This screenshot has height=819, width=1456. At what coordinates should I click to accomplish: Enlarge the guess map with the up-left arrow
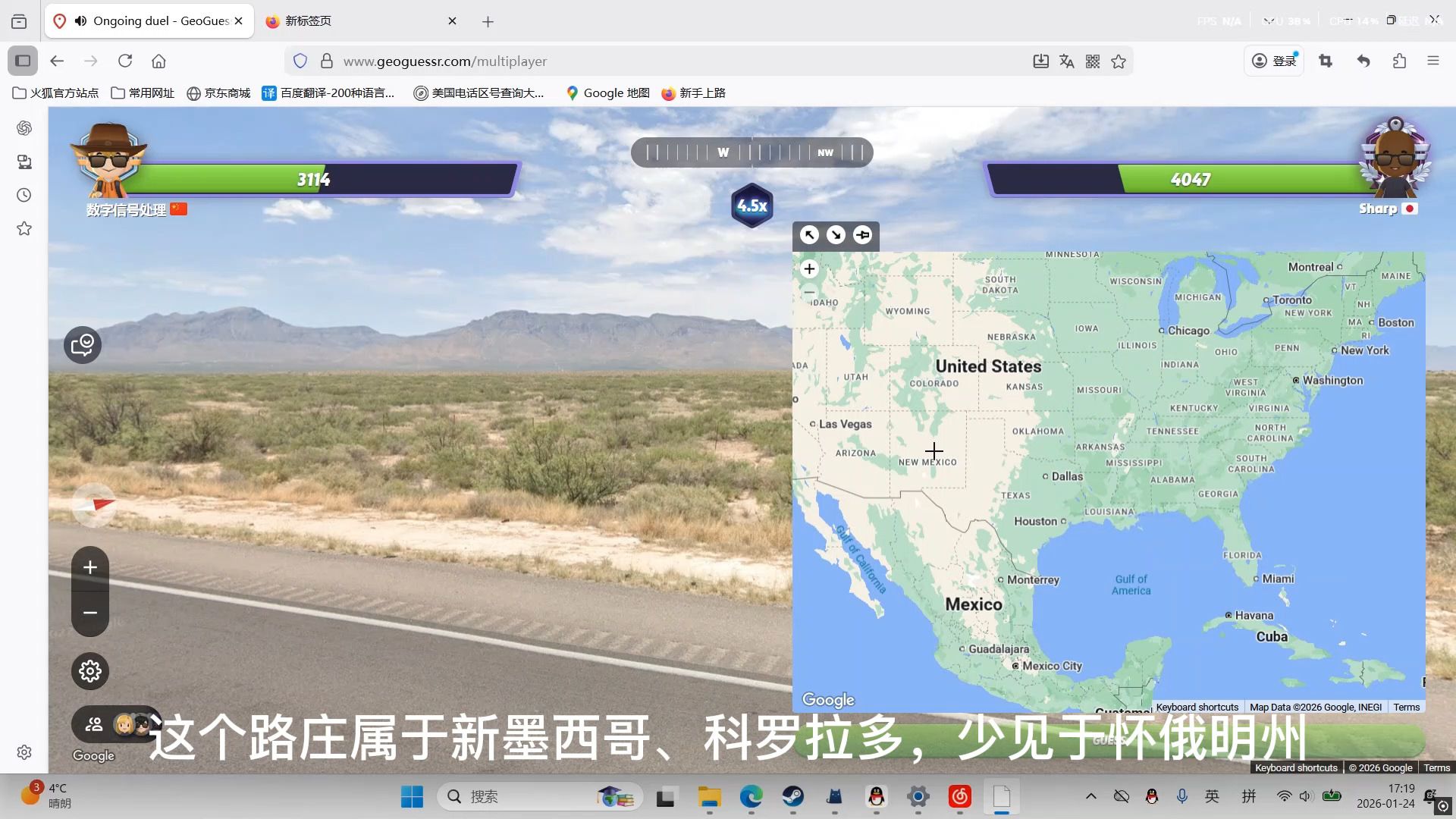click(810, 235)
